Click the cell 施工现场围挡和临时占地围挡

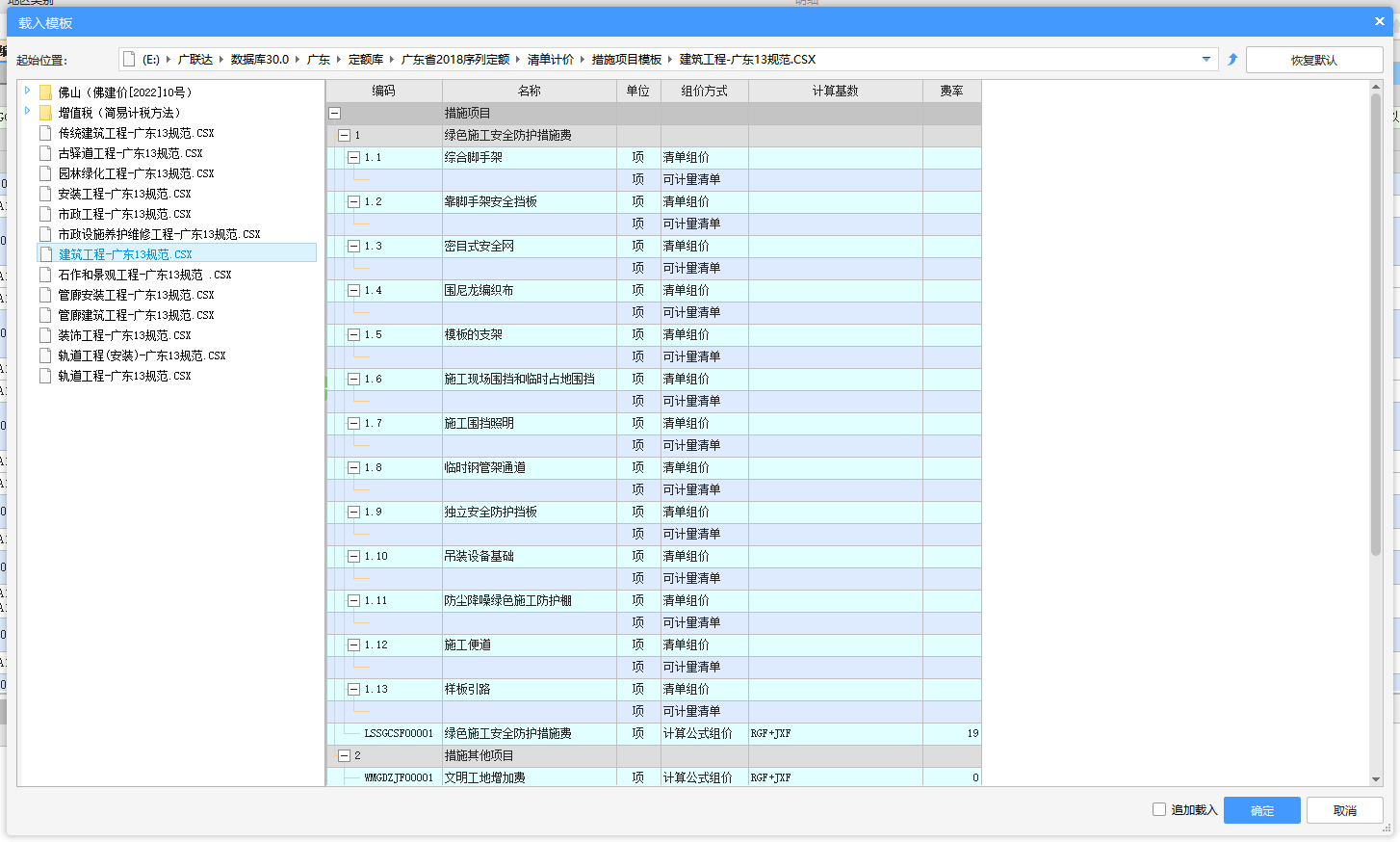pos(530,379)
